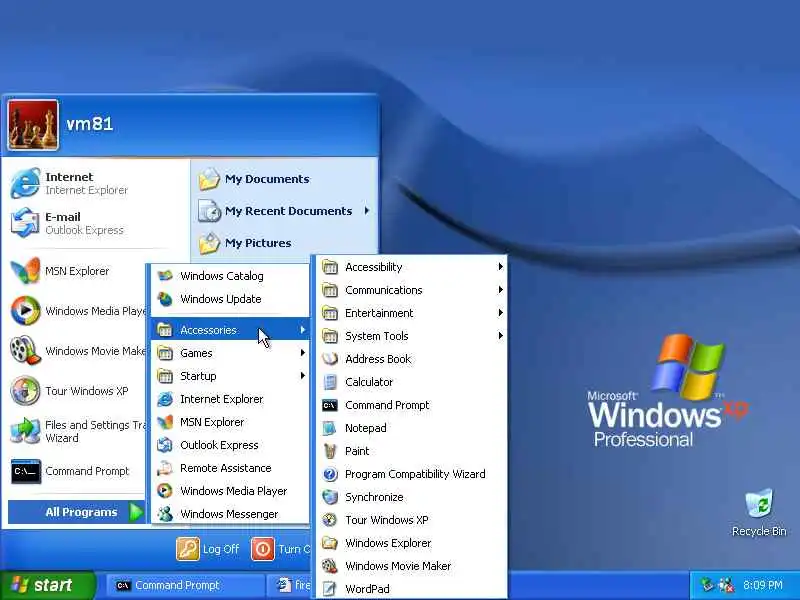Launch Notepad via its icon
800x600 pixels.
(330, 428)
